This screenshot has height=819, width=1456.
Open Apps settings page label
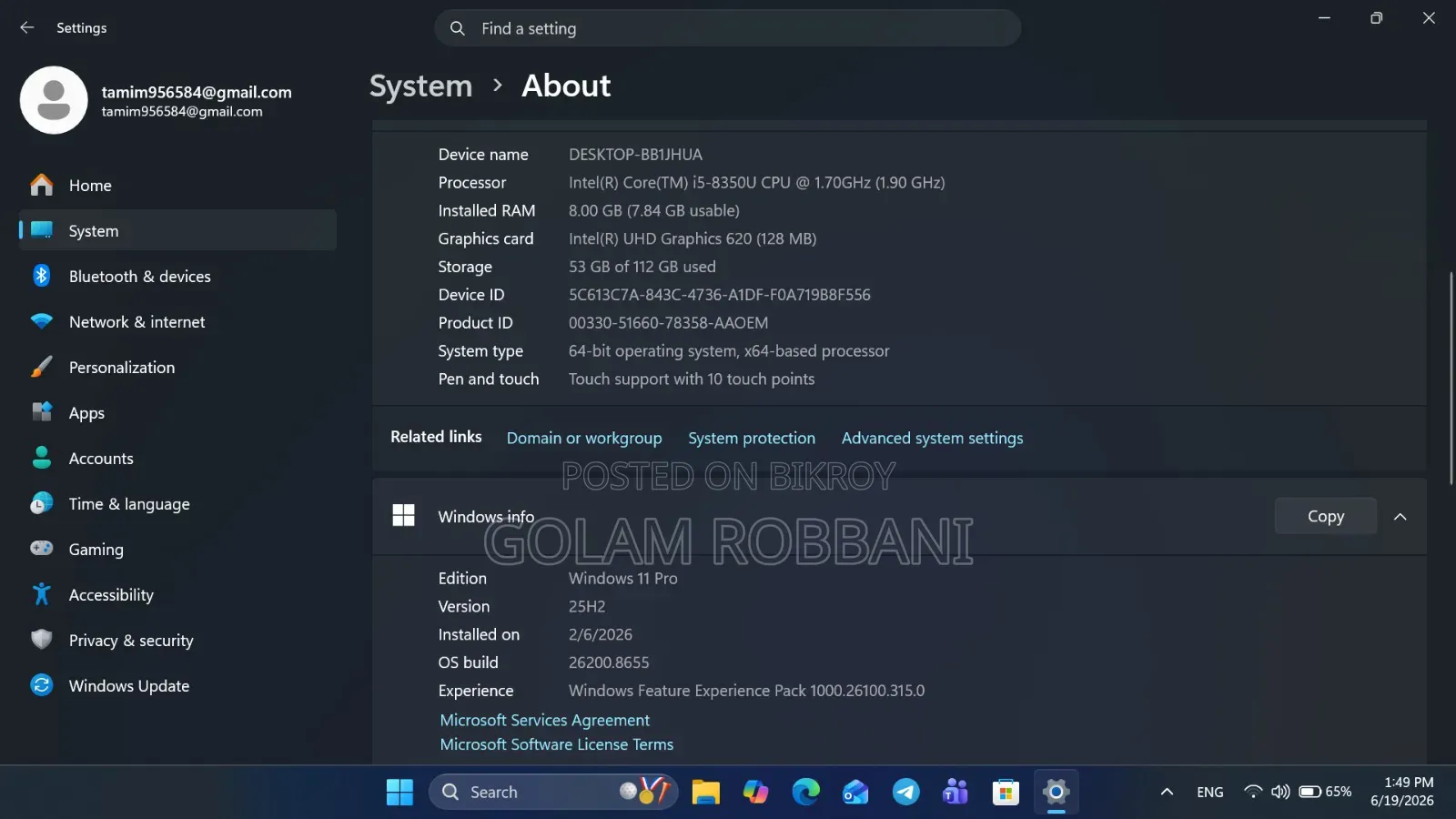click(86, 413)
